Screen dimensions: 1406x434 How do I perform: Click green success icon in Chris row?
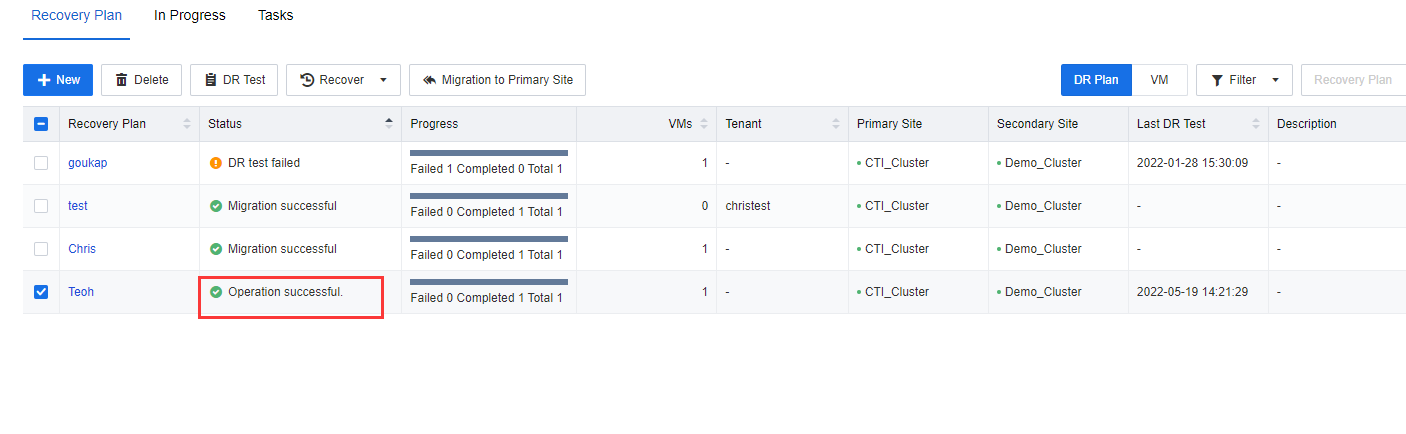(215, 249)
